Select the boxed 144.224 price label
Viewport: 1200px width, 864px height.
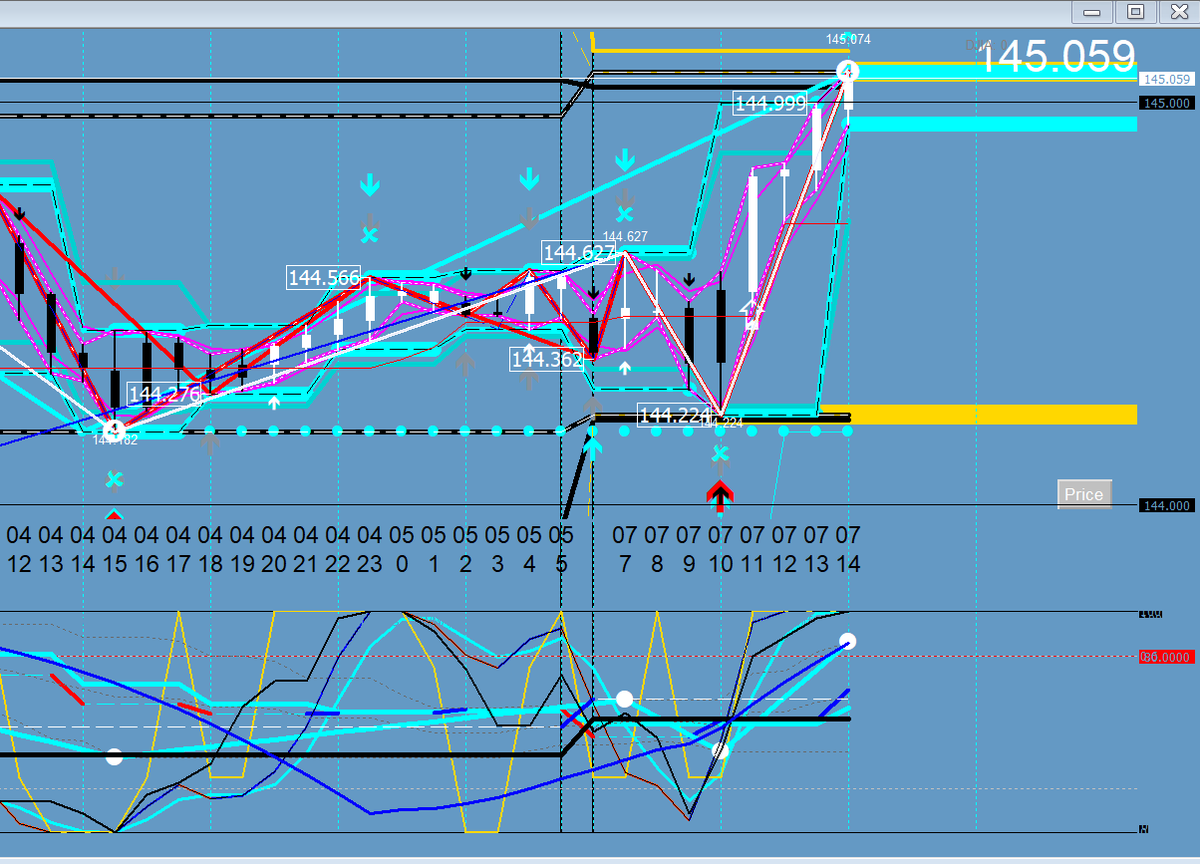tap(674, 415)
